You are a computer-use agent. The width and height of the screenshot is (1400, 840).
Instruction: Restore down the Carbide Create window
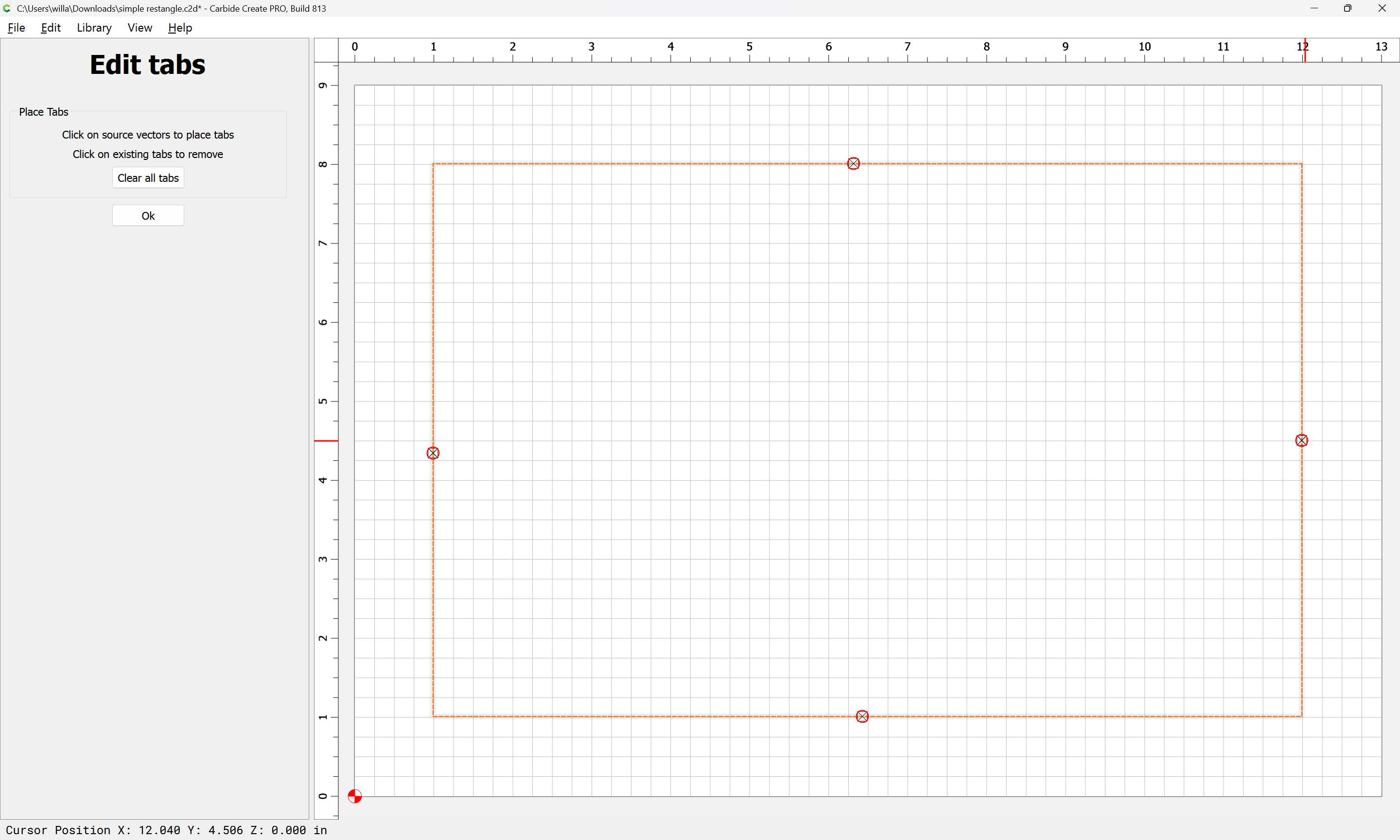pos(1347,8)
